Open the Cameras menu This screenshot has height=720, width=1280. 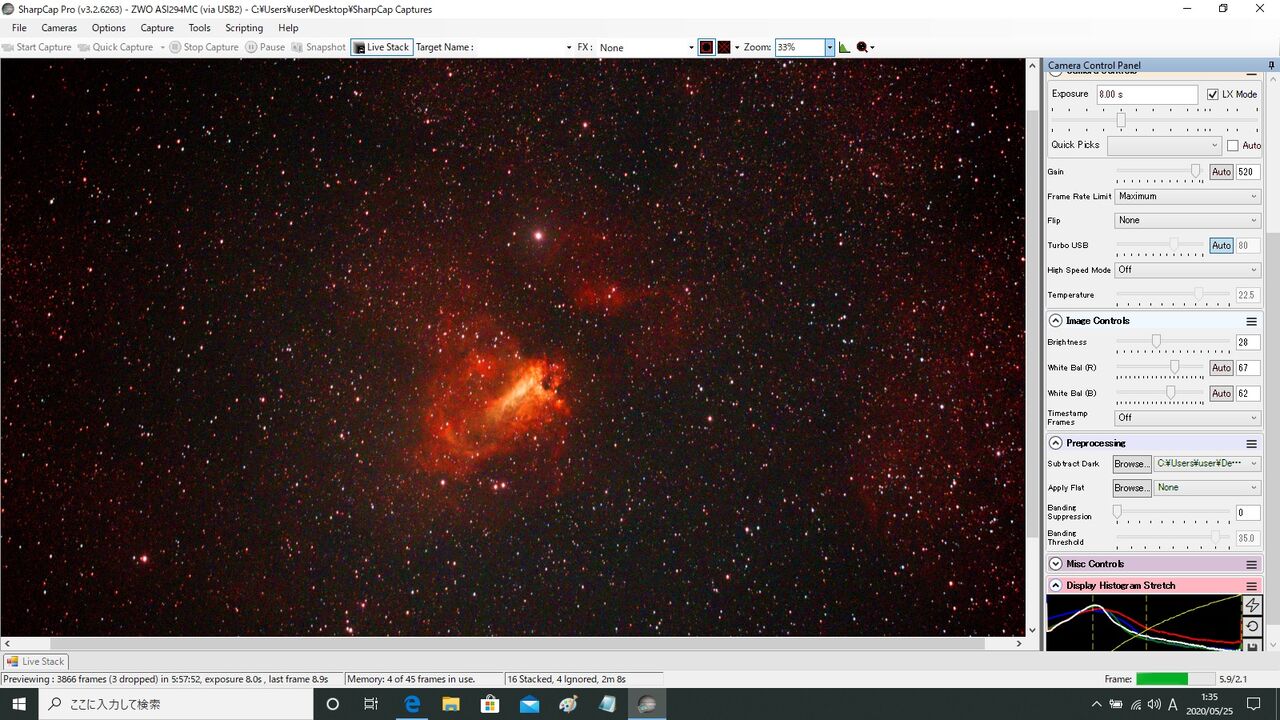click(x=59, y=28)
